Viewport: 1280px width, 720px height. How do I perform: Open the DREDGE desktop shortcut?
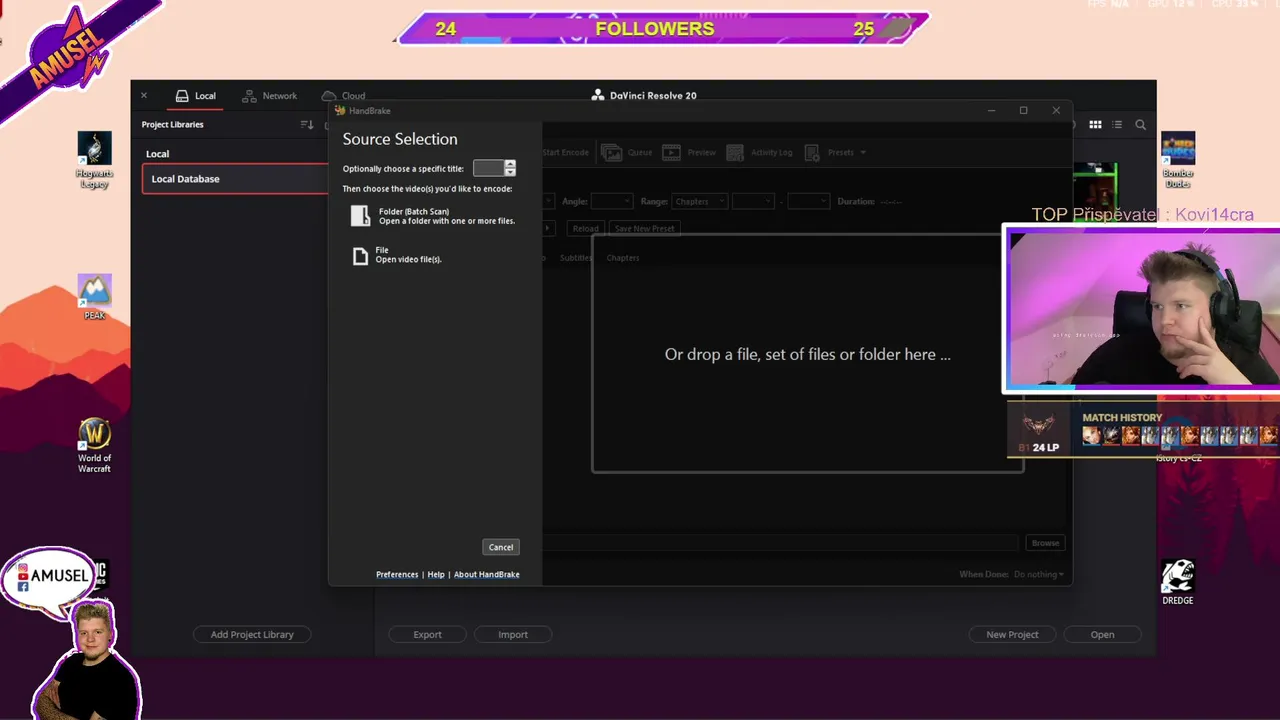click(1178, 582)
